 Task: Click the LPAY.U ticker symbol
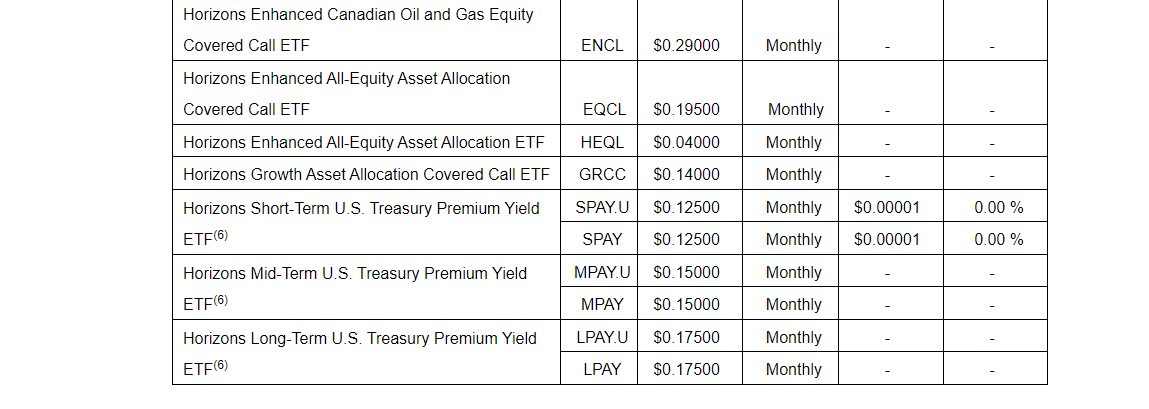602,337
